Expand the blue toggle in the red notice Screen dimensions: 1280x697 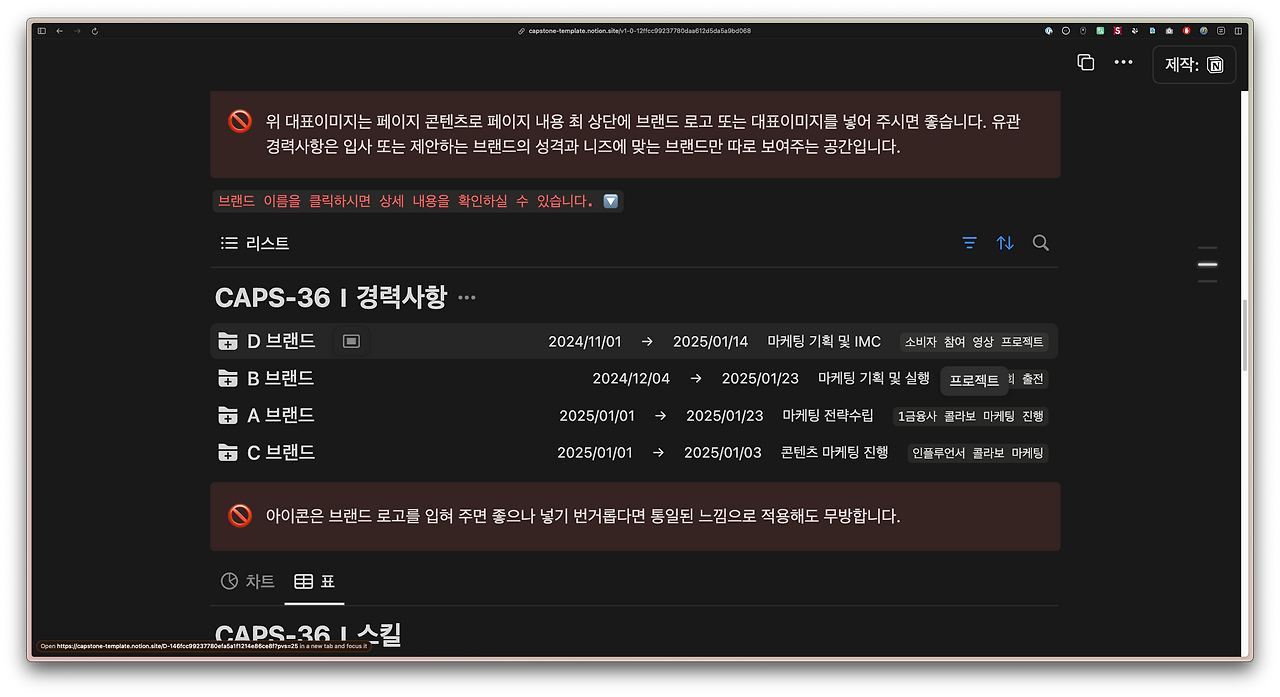click(610, 200)
